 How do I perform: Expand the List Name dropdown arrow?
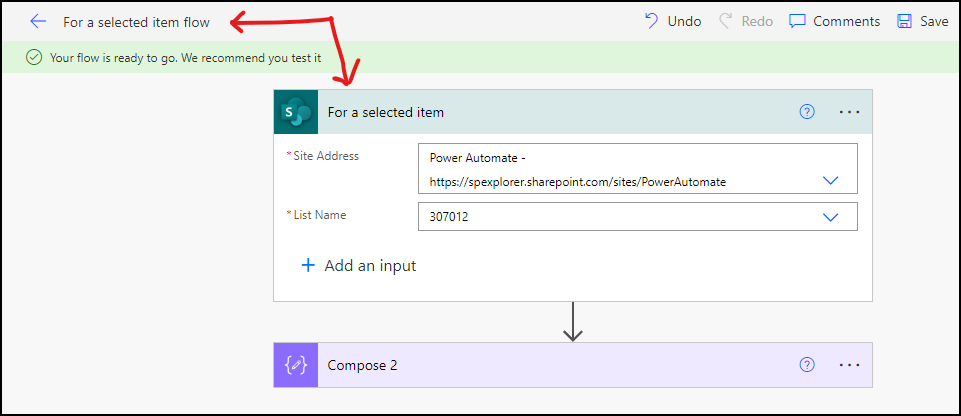830,217
